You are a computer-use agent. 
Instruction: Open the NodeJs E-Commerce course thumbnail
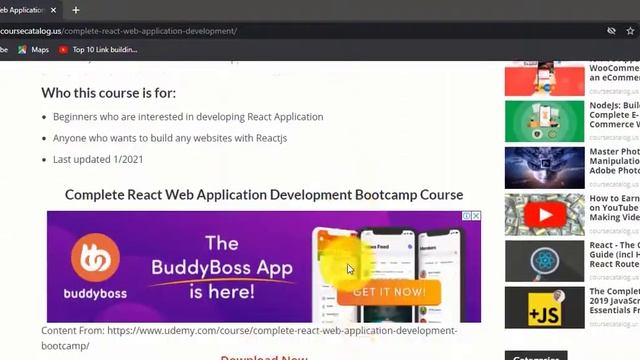544,121
